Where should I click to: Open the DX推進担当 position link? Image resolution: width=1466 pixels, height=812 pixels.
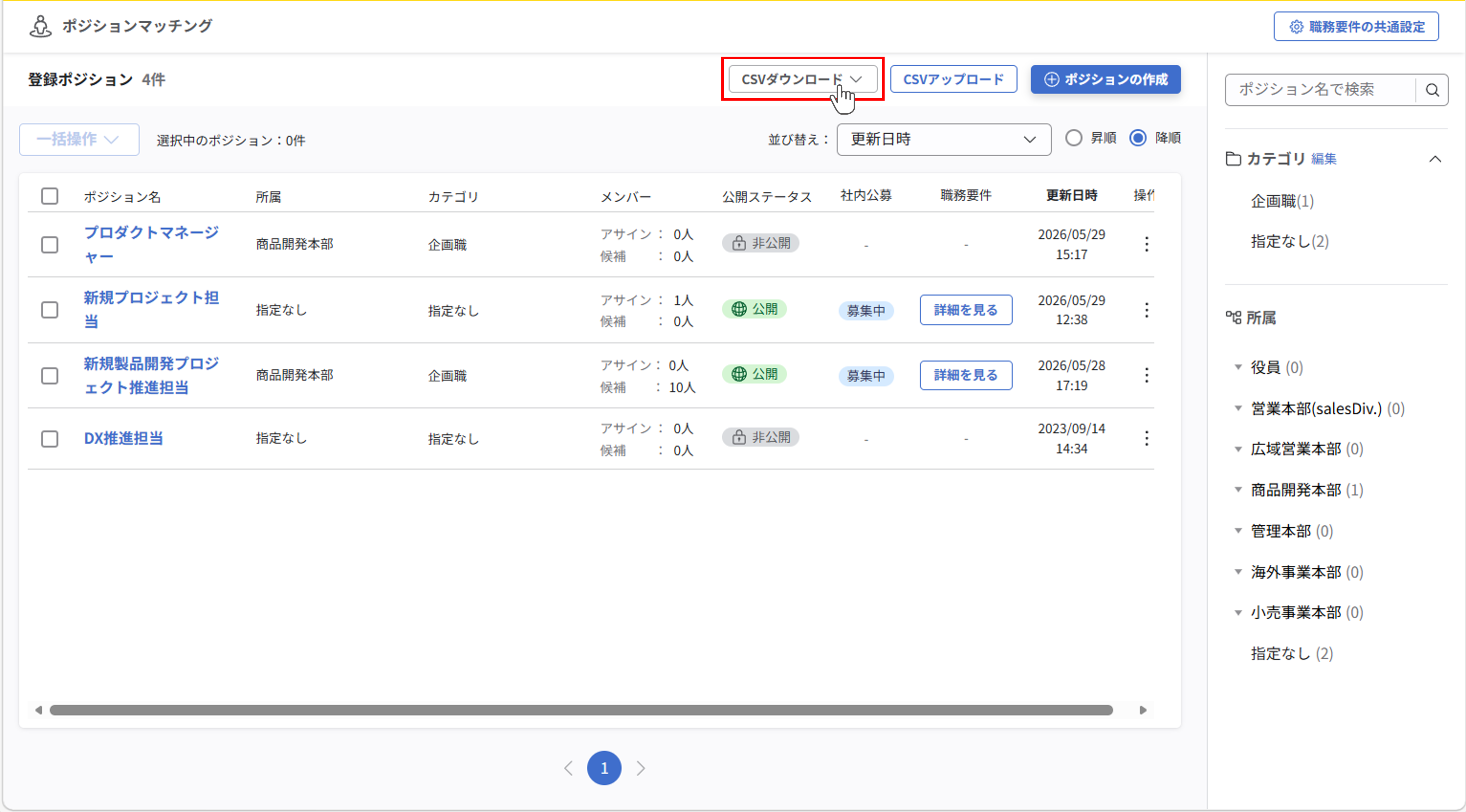pyautogui.click(x=123, y=438)
